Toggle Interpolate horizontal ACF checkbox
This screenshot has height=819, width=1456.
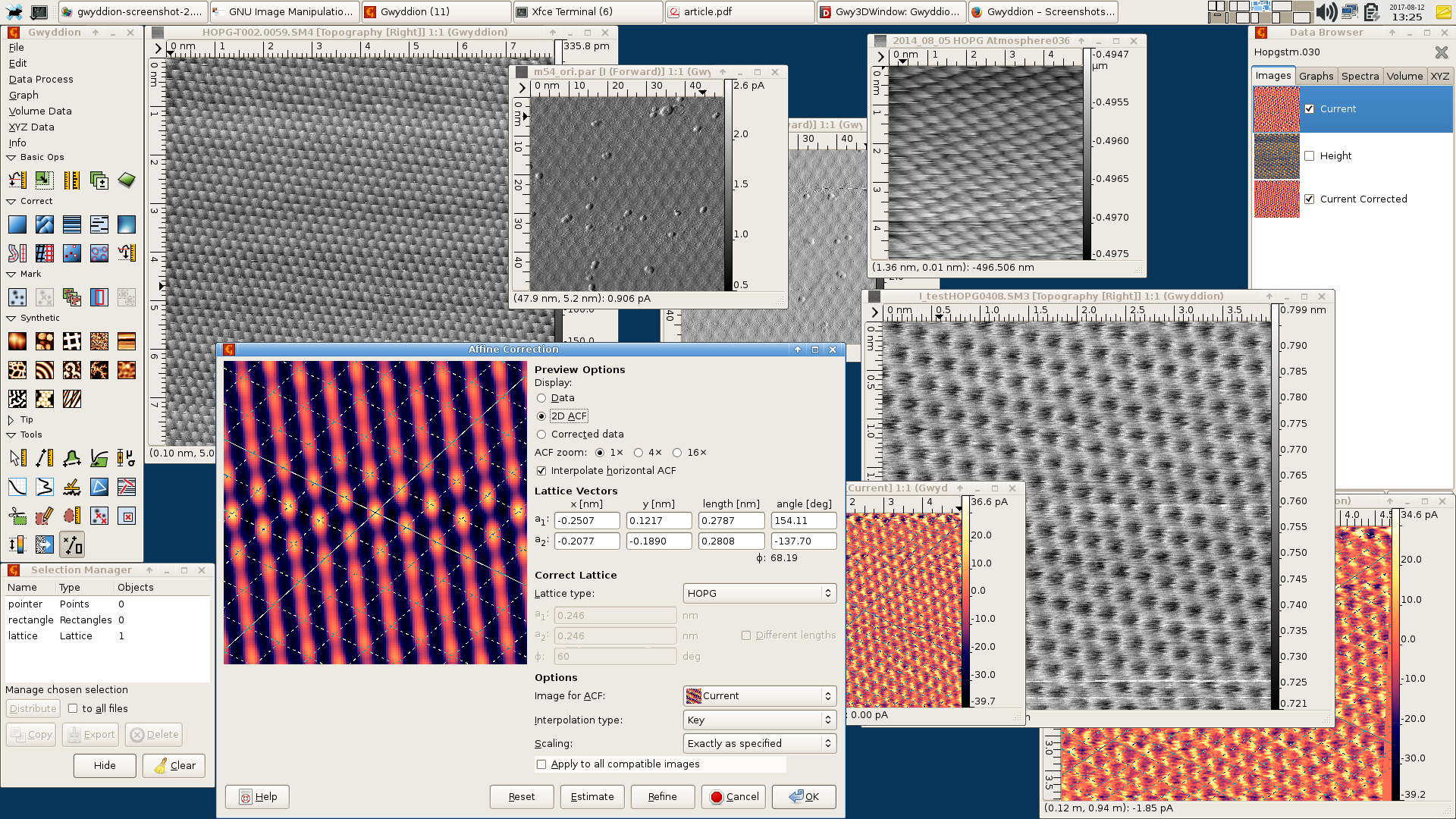point(541,471)
